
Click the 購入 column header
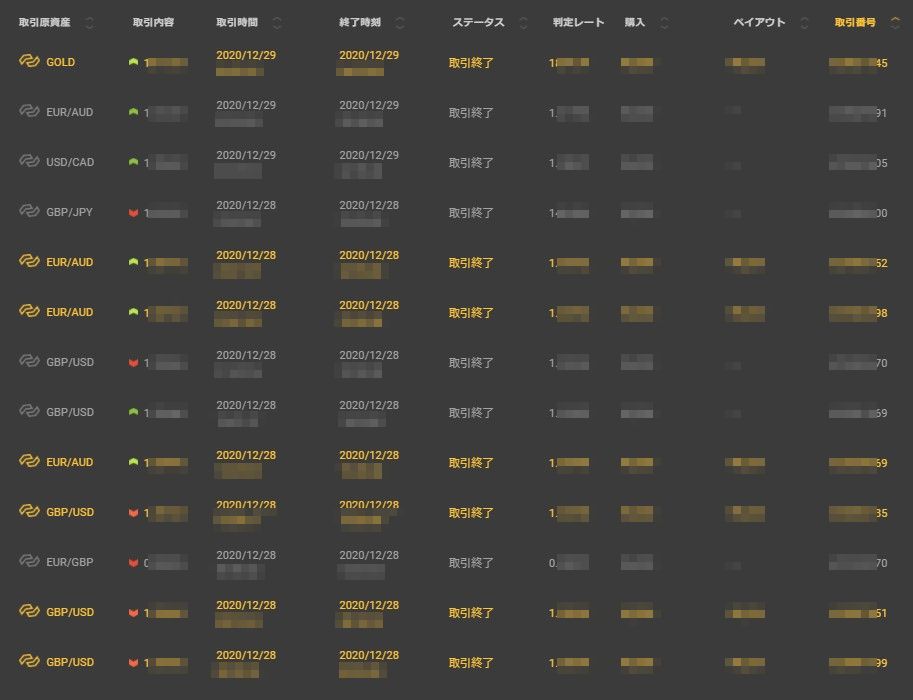coord(634,22)
